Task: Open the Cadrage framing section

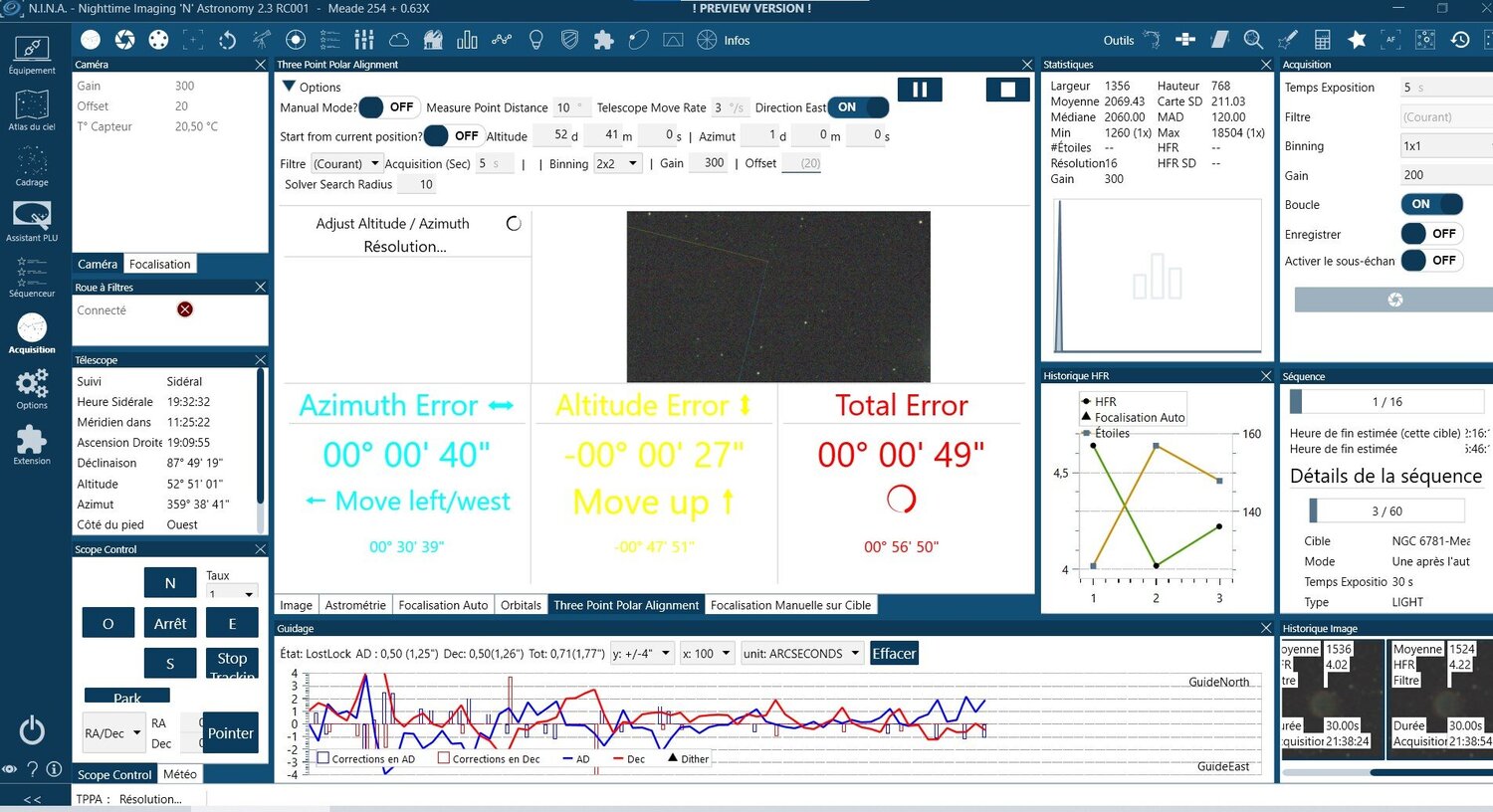Action: pyautogui.click(x=32, y=165)
